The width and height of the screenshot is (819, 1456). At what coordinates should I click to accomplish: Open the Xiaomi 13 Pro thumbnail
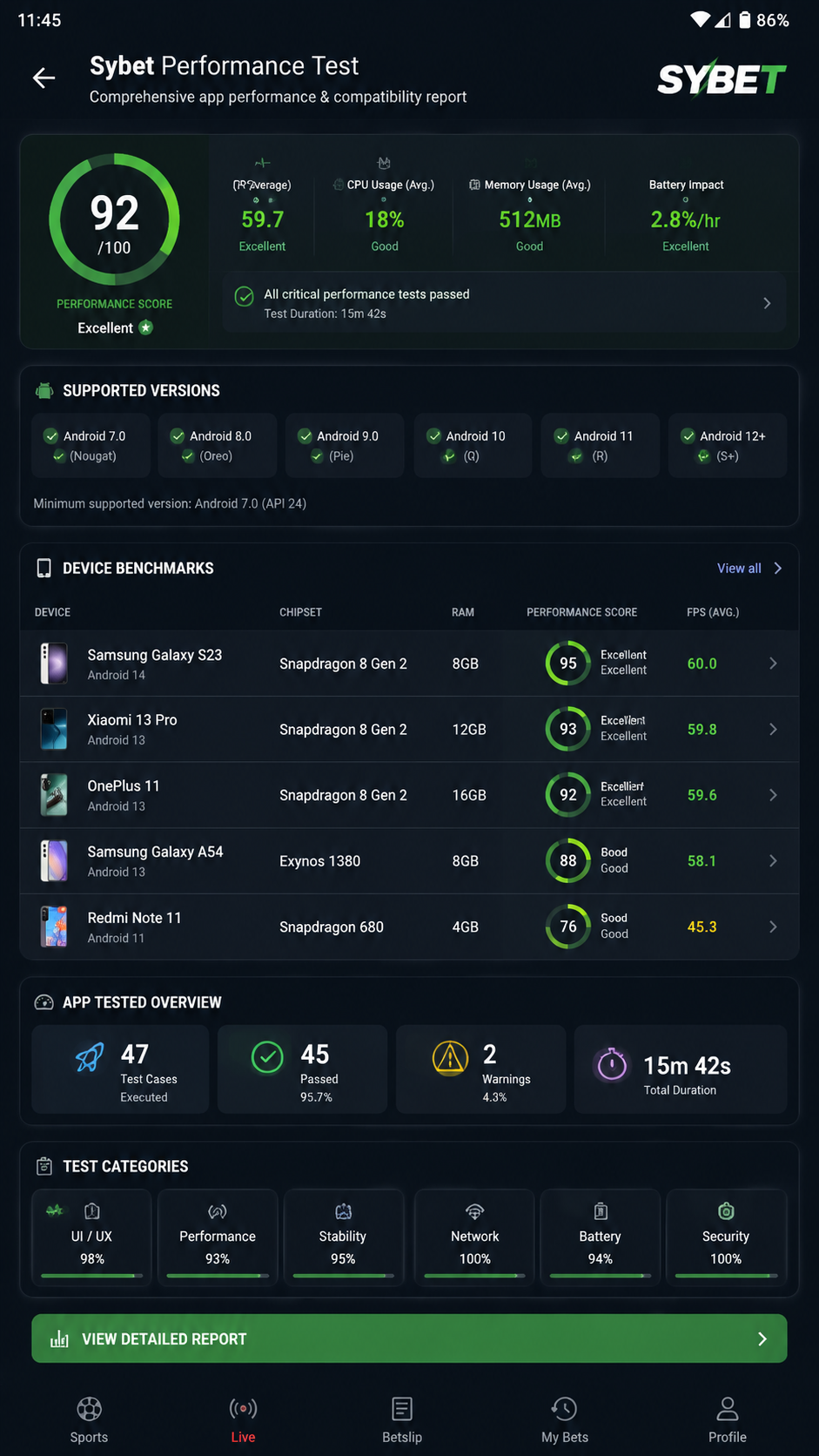54,729
